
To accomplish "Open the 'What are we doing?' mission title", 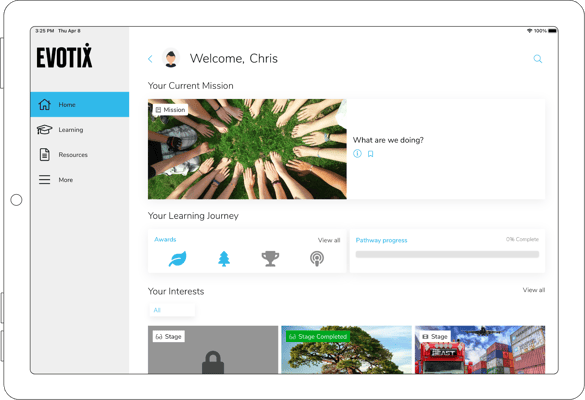I will pos(388,140).
